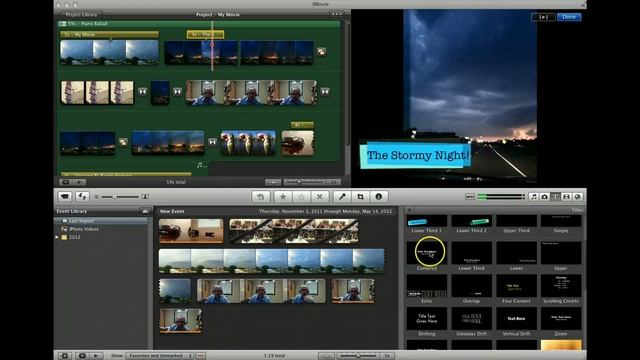
Task: Show the transitions browser
Action: pyautogui.click(x=566, y=197)
